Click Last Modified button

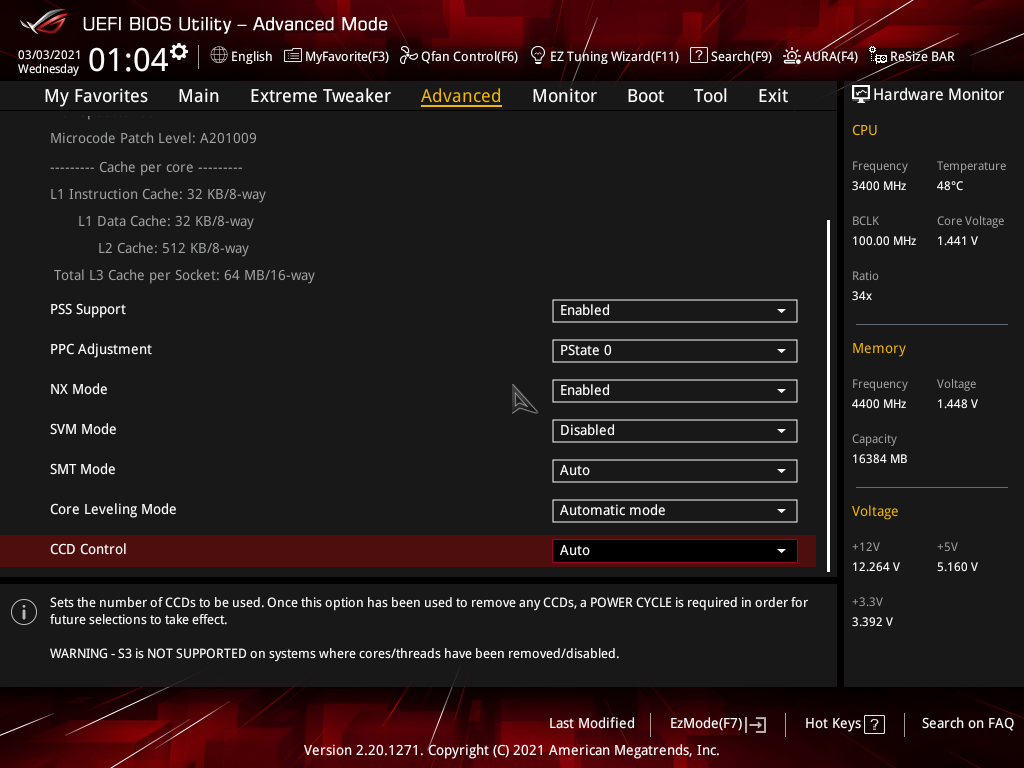[x=592, y=724]
